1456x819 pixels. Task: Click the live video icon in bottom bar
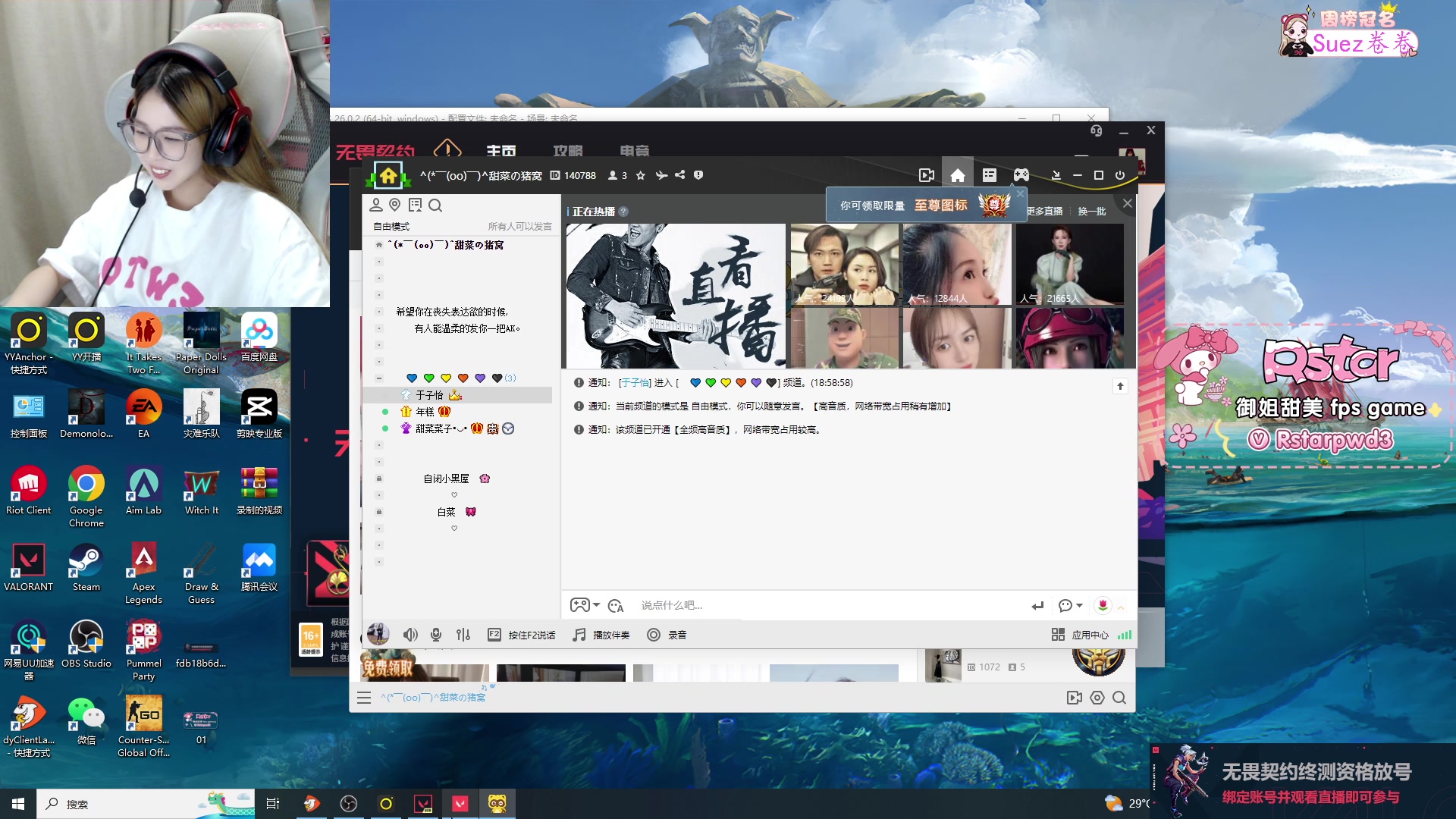tap(1075, 698)
